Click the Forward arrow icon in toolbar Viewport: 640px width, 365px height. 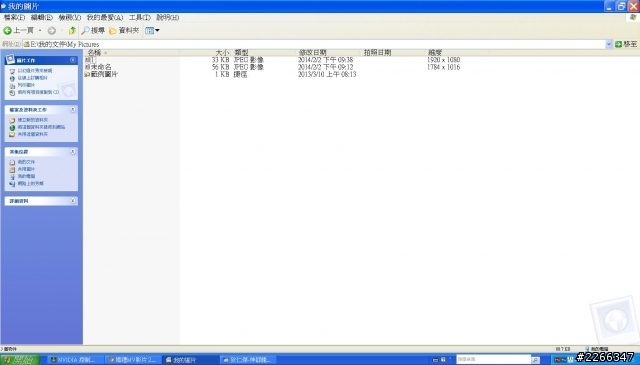(x=51, y=31)
